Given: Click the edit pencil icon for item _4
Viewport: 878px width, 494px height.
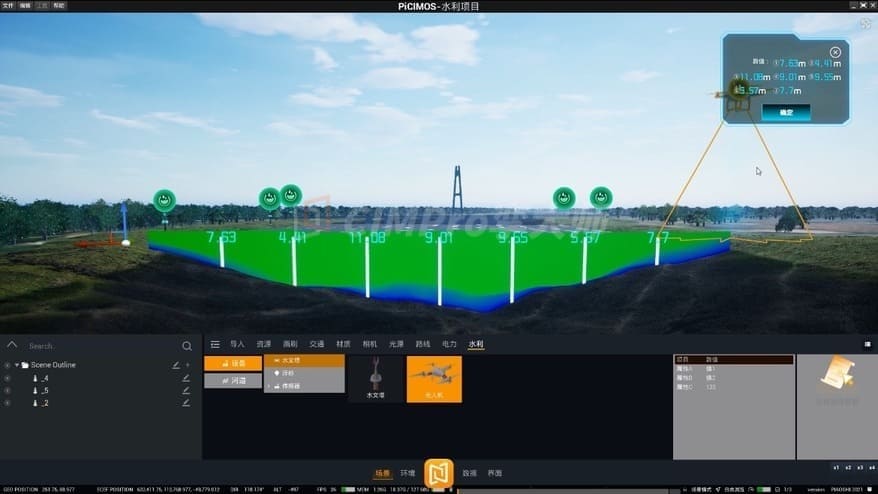Looking at the screenshot, I should point(186,378).
